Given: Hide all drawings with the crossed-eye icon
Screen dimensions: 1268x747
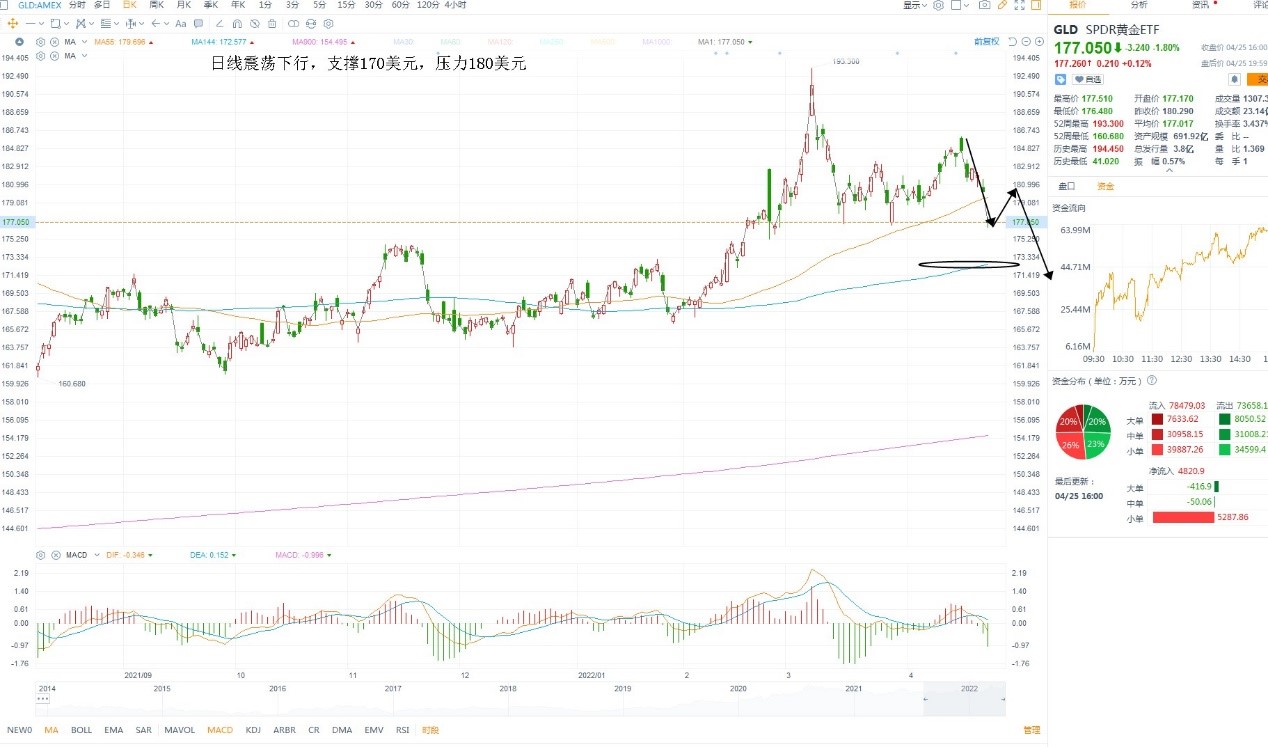Looking at the screenshot, I should point(255,23).
